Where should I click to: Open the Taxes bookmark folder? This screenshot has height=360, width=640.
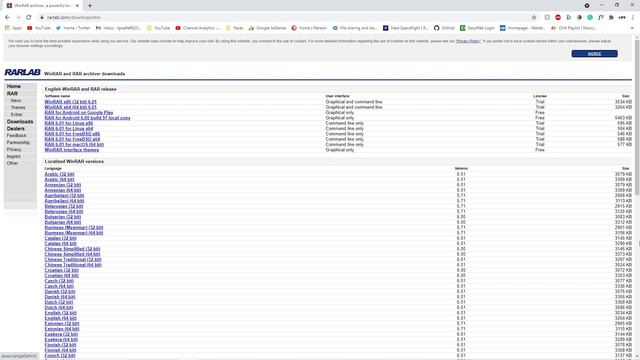tap(235, 28)
